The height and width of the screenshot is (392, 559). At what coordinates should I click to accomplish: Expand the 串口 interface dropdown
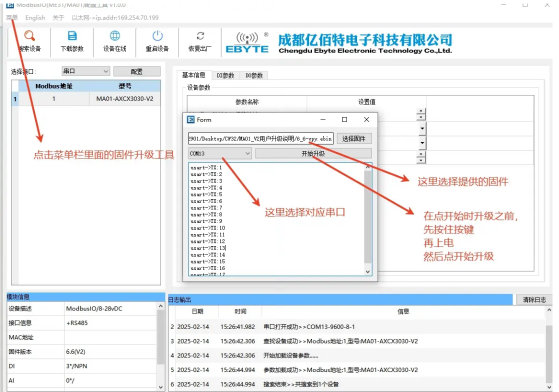pyautogui.click(x=86, y=71)
